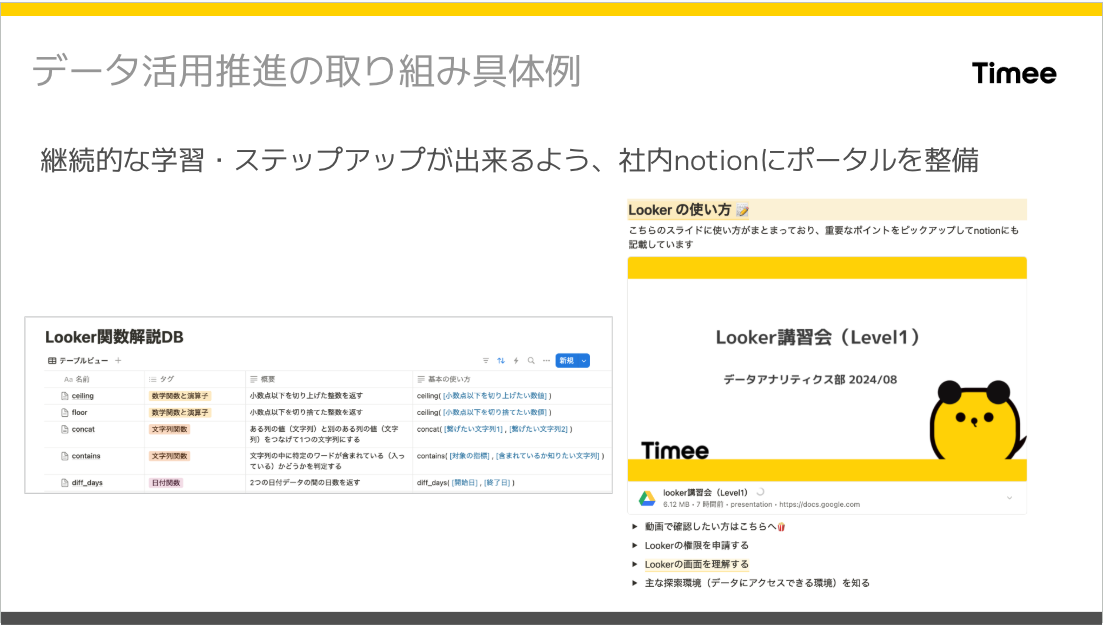The width and height of the screenshot is (1103, 625).
Task: Click the データ活用推進の取り組み具体例 slide title
Action: [307, 71]
